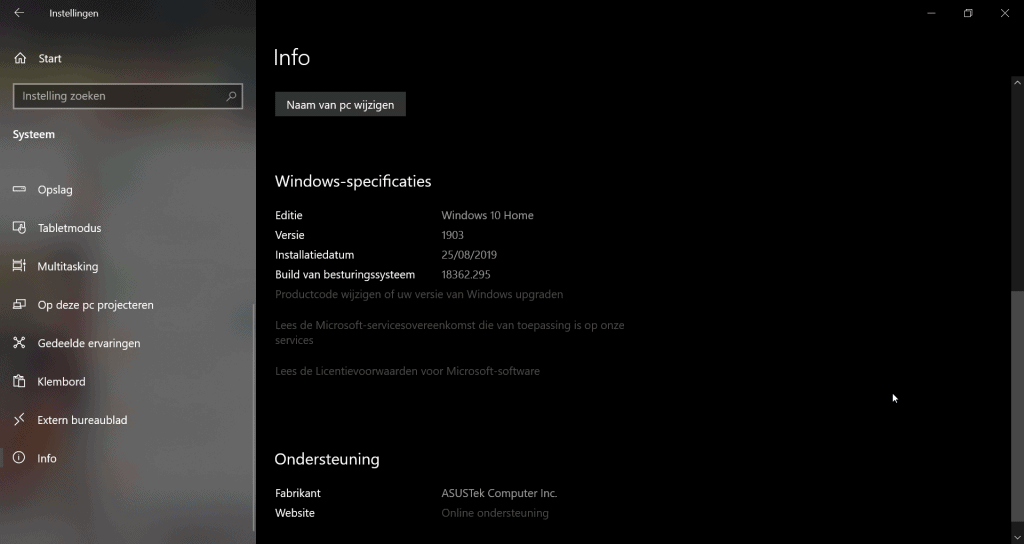Click the projector icon for Op deze pc projecteren
1024x544 pixels.
pyautogui.click(x=20, y=304)
